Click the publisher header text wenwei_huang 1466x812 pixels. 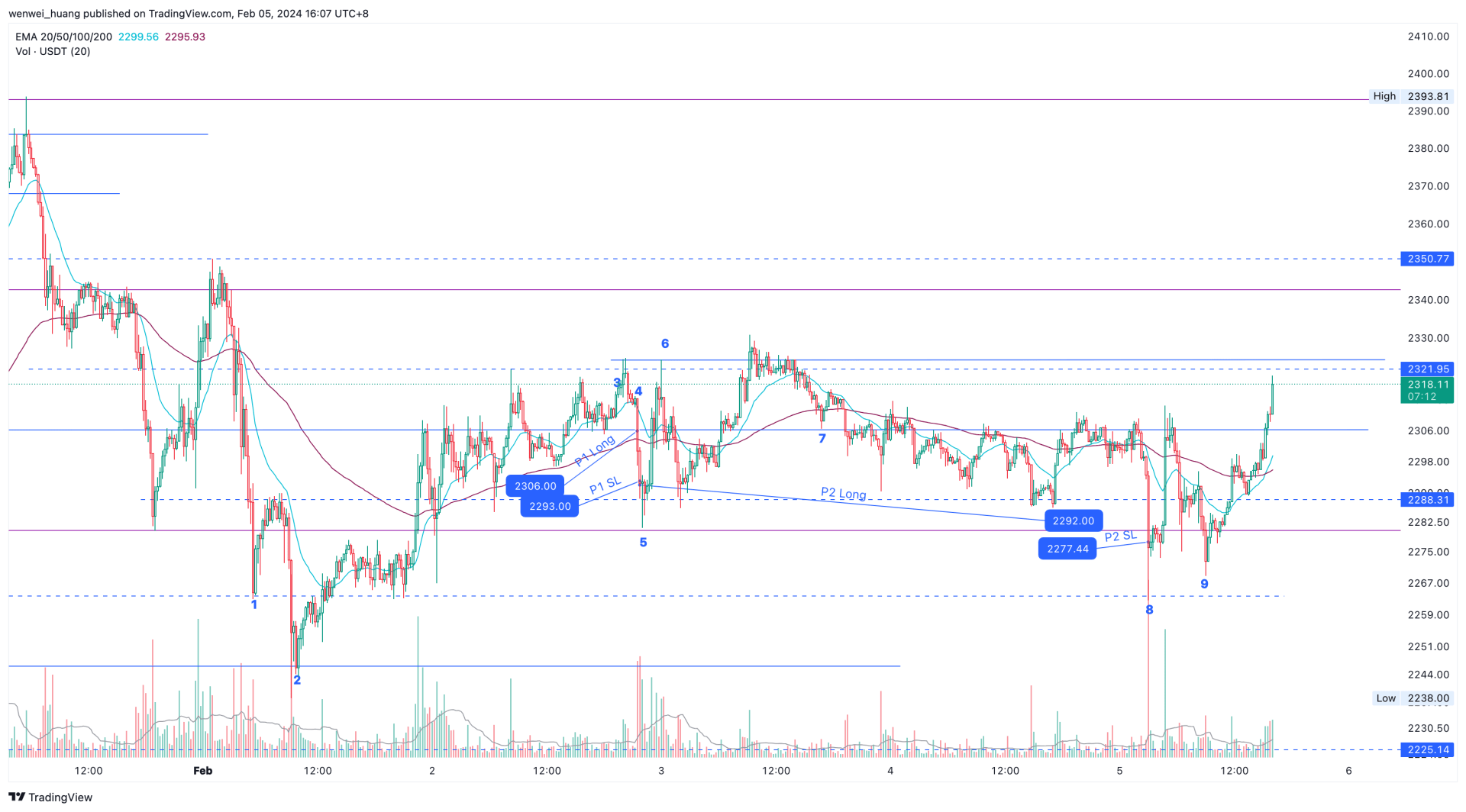44,14
